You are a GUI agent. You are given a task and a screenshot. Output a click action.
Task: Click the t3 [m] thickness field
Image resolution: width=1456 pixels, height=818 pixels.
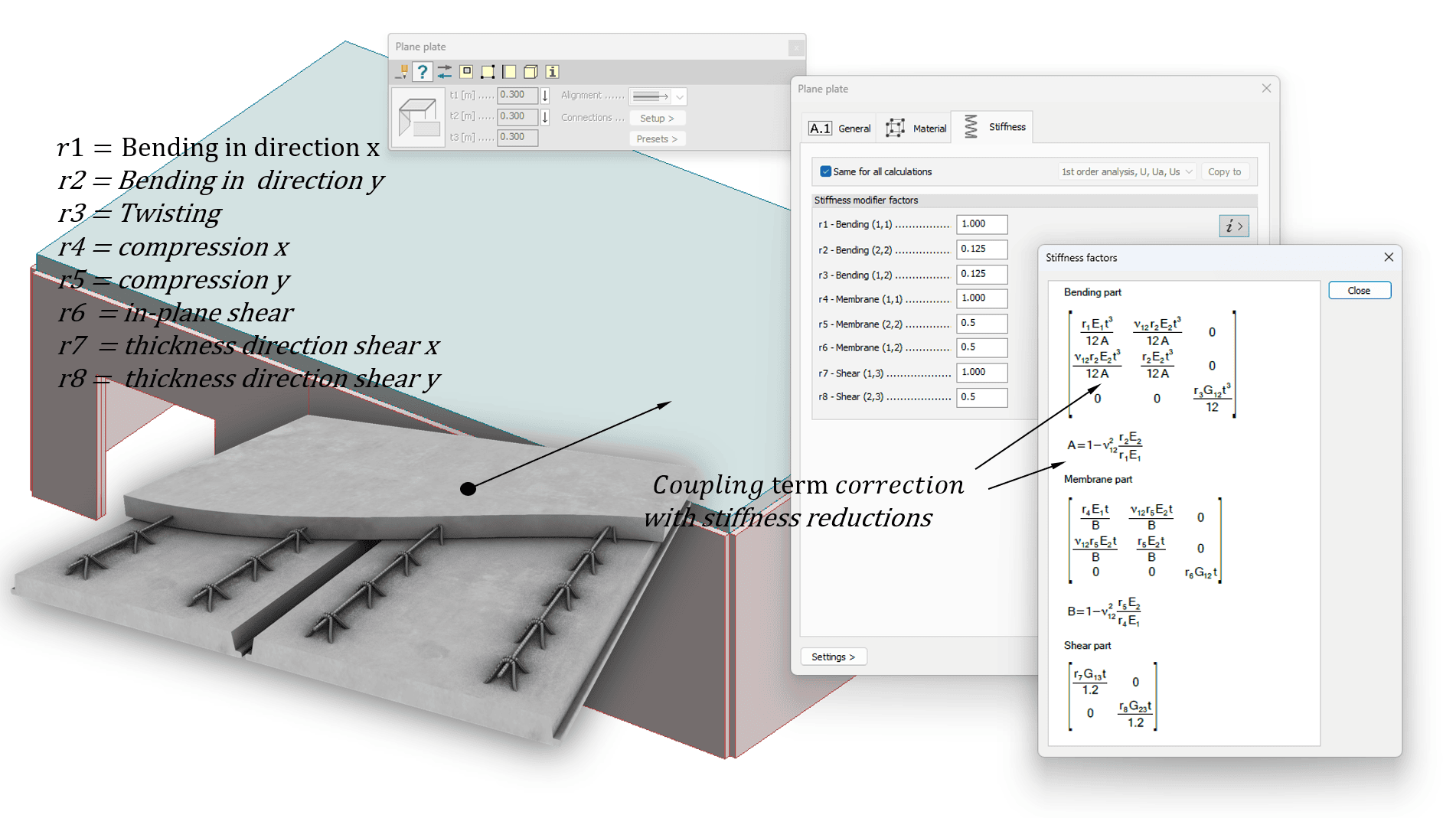517,138
